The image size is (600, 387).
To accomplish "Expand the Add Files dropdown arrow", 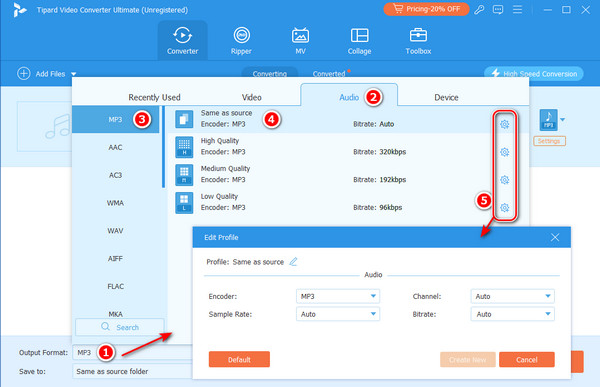I will tap(73, 74).
